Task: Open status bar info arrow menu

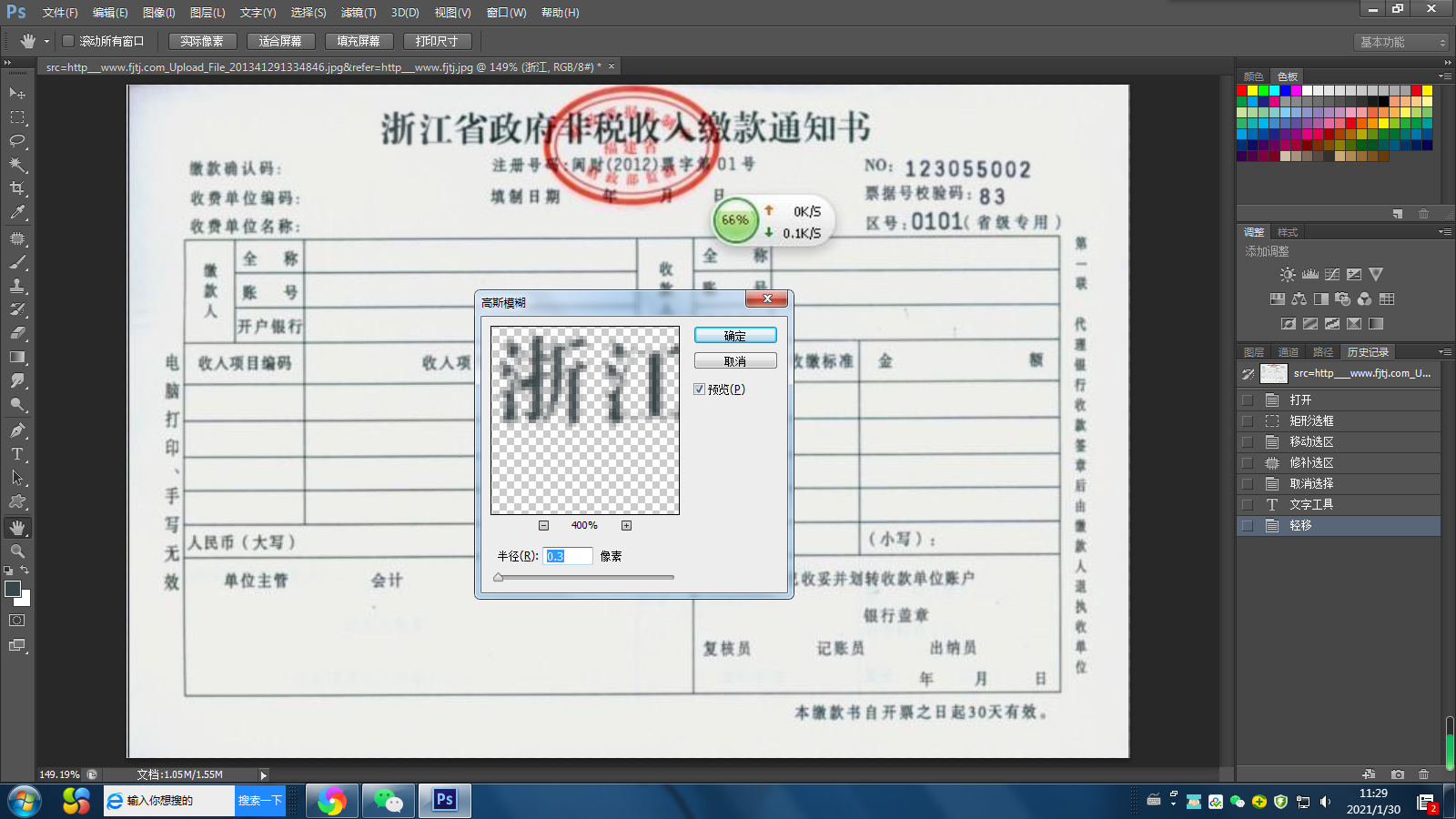Action: coord(263,775)
